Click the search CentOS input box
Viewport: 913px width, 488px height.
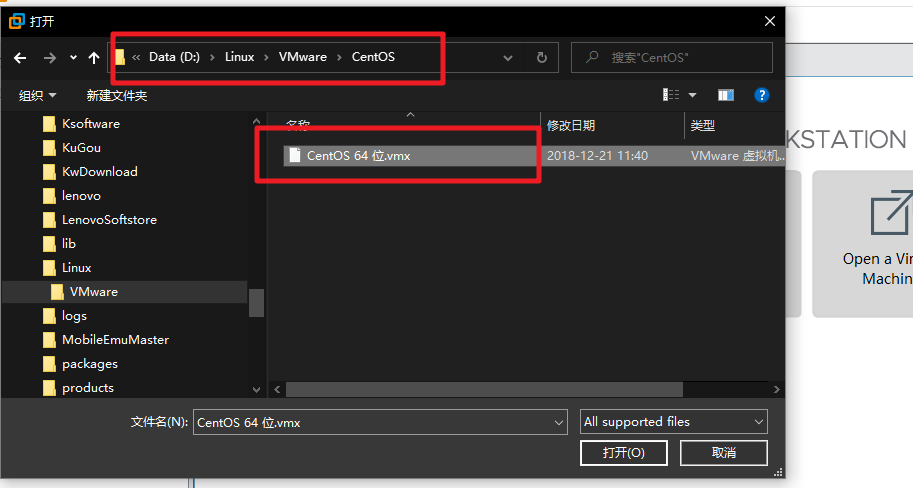(x=672, y=58)
